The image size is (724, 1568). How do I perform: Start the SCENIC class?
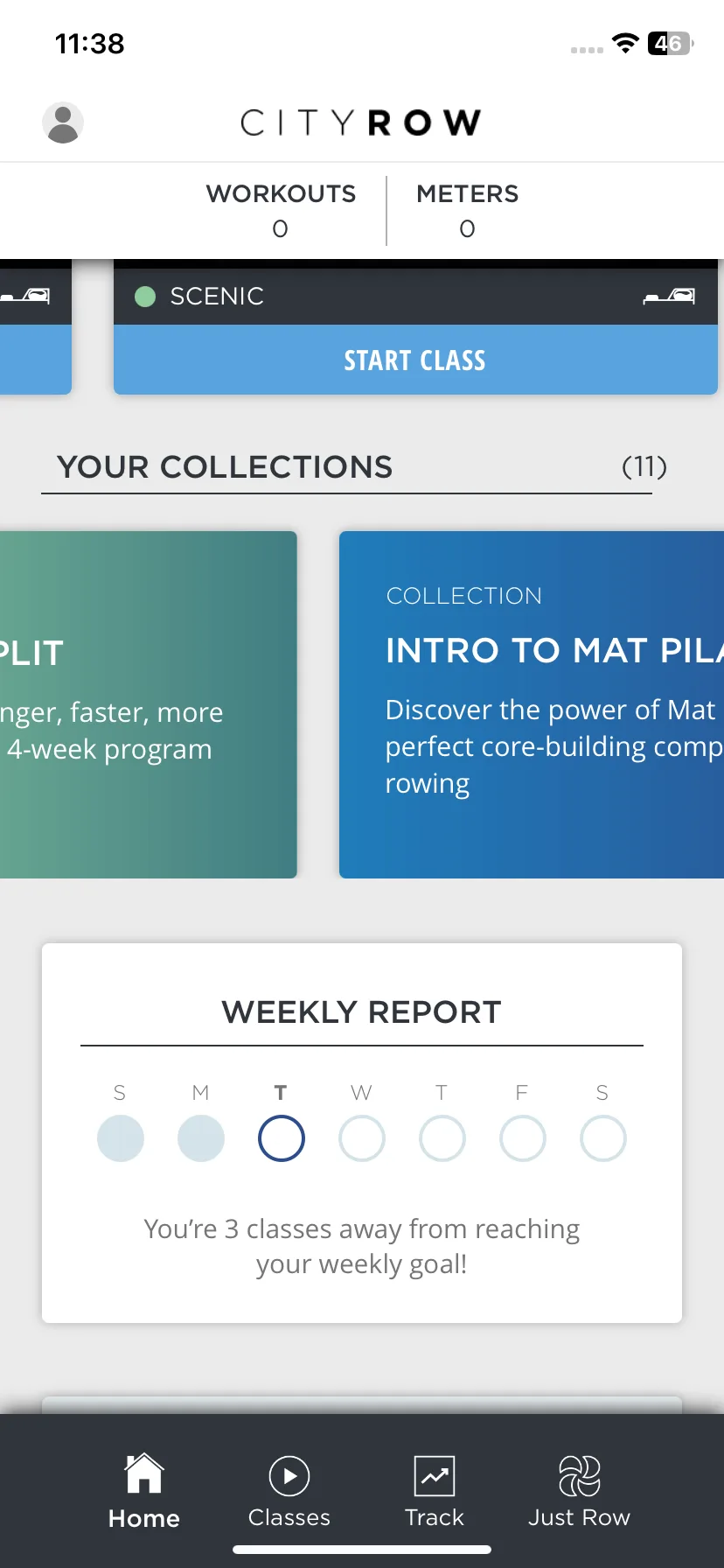pyautogui.click(x=415, y=360)
